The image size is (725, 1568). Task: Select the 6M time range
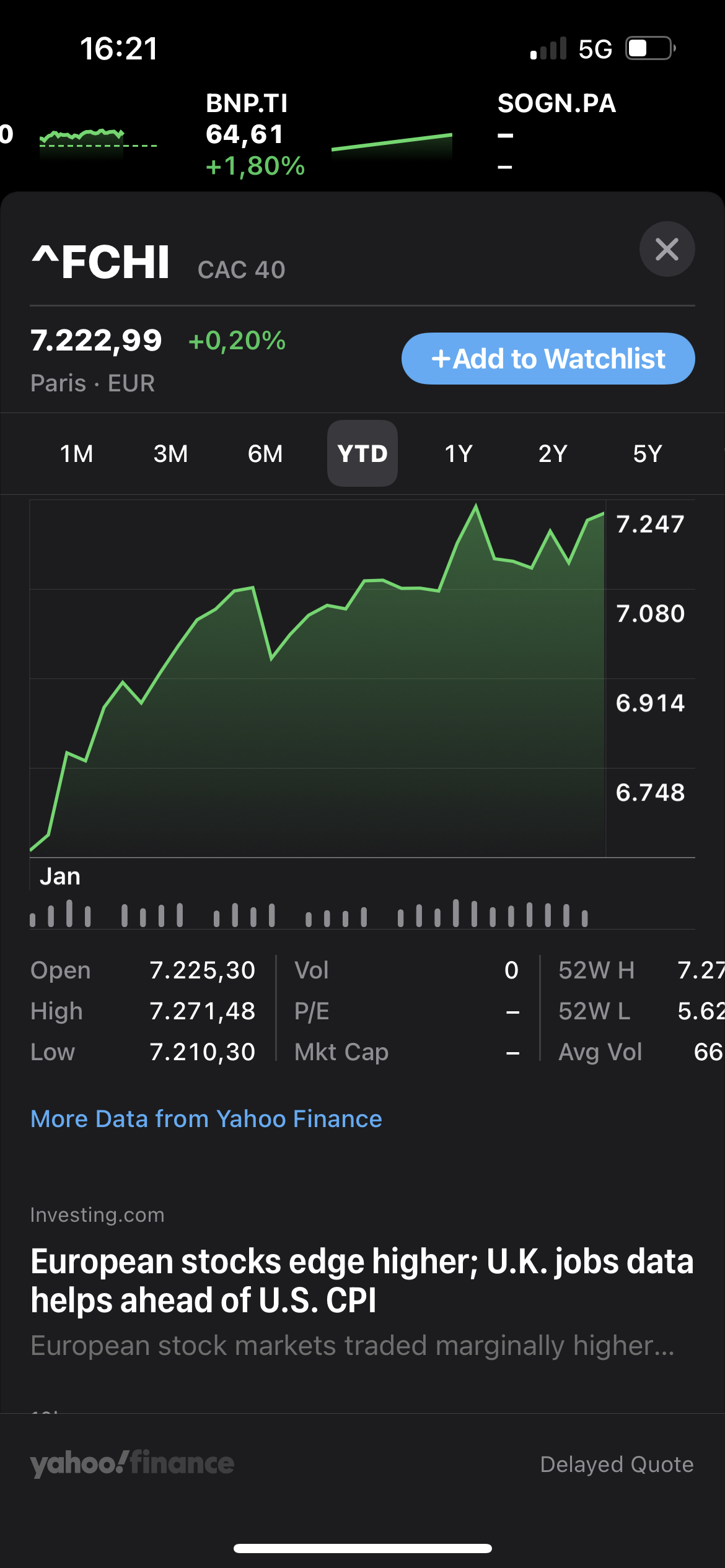pos(265,454)
